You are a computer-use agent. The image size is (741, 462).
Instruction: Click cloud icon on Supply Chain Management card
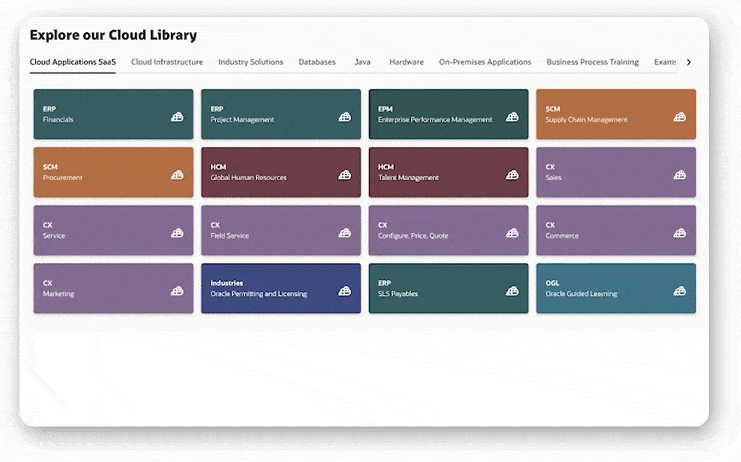[680, 117]
